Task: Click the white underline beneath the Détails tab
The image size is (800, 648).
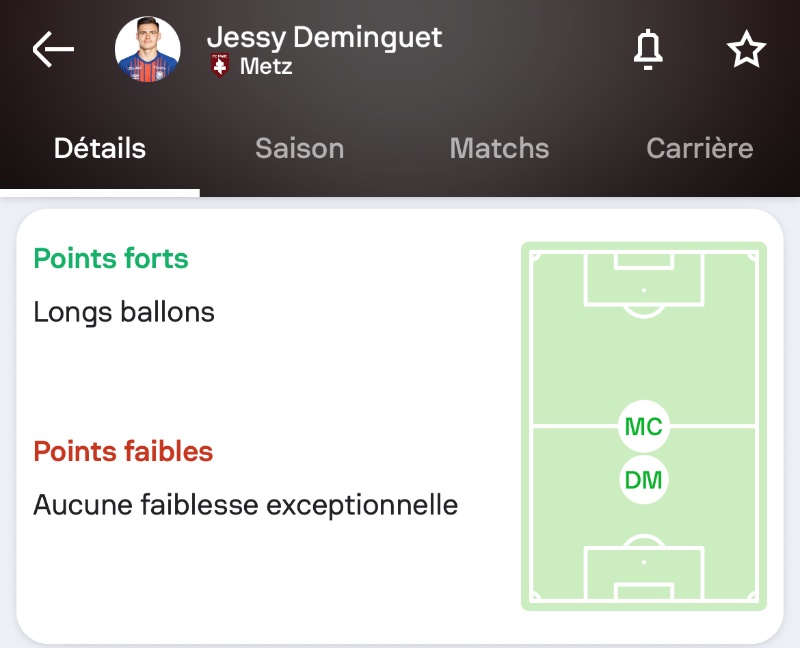Action: point(100,193)
